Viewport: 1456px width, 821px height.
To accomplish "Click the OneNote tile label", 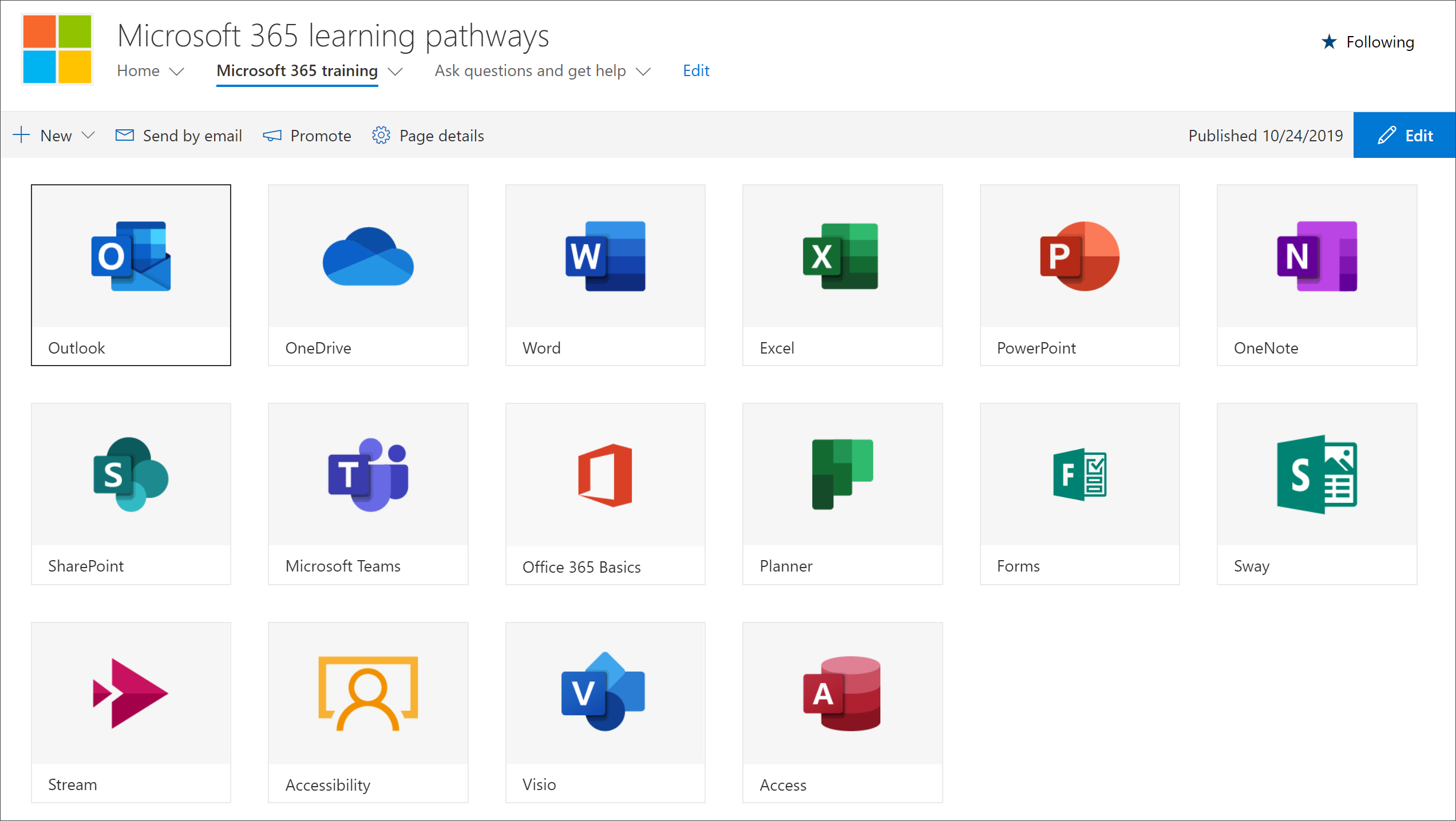I will click(x=1266, y=348).
